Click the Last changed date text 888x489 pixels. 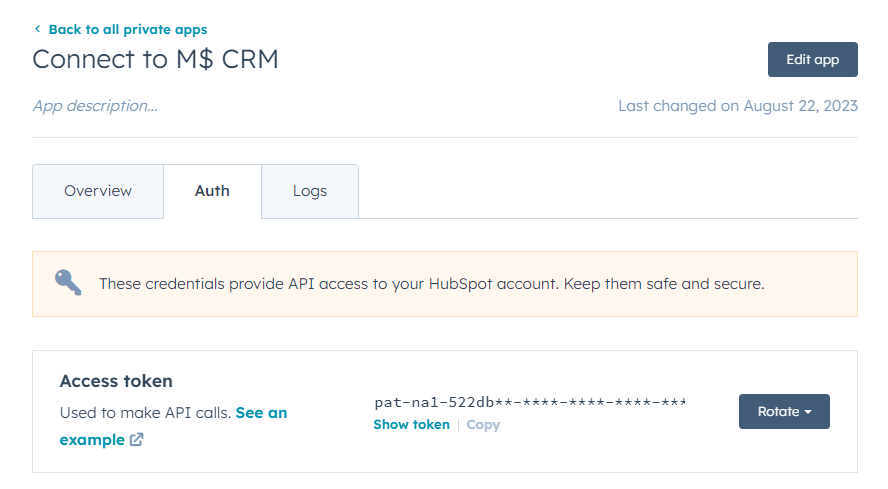[x=737, y=106]
